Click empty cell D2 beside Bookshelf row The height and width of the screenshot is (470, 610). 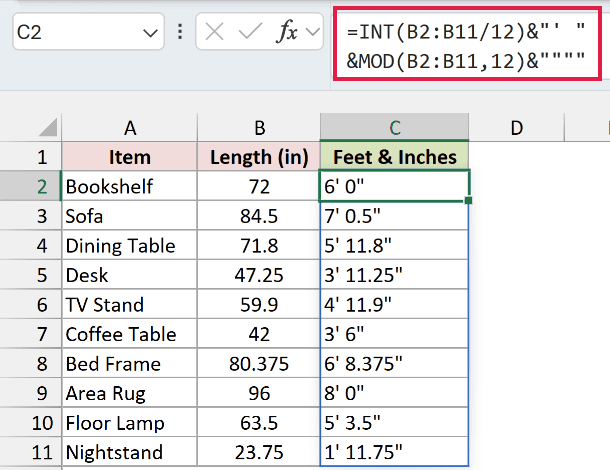(517, 186)
